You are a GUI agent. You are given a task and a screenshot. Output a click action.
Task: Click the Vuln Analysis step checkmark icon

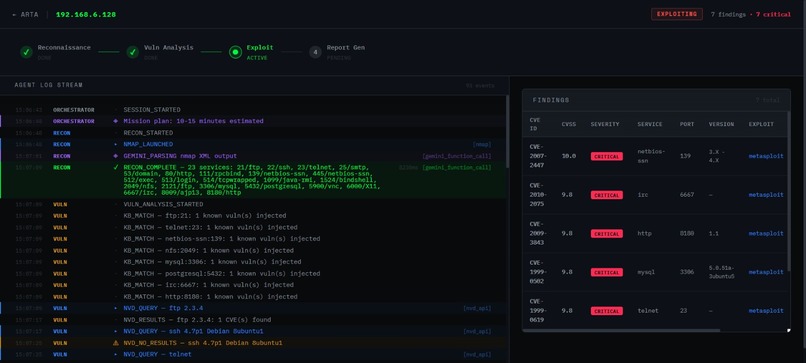[x=133, y=52]
